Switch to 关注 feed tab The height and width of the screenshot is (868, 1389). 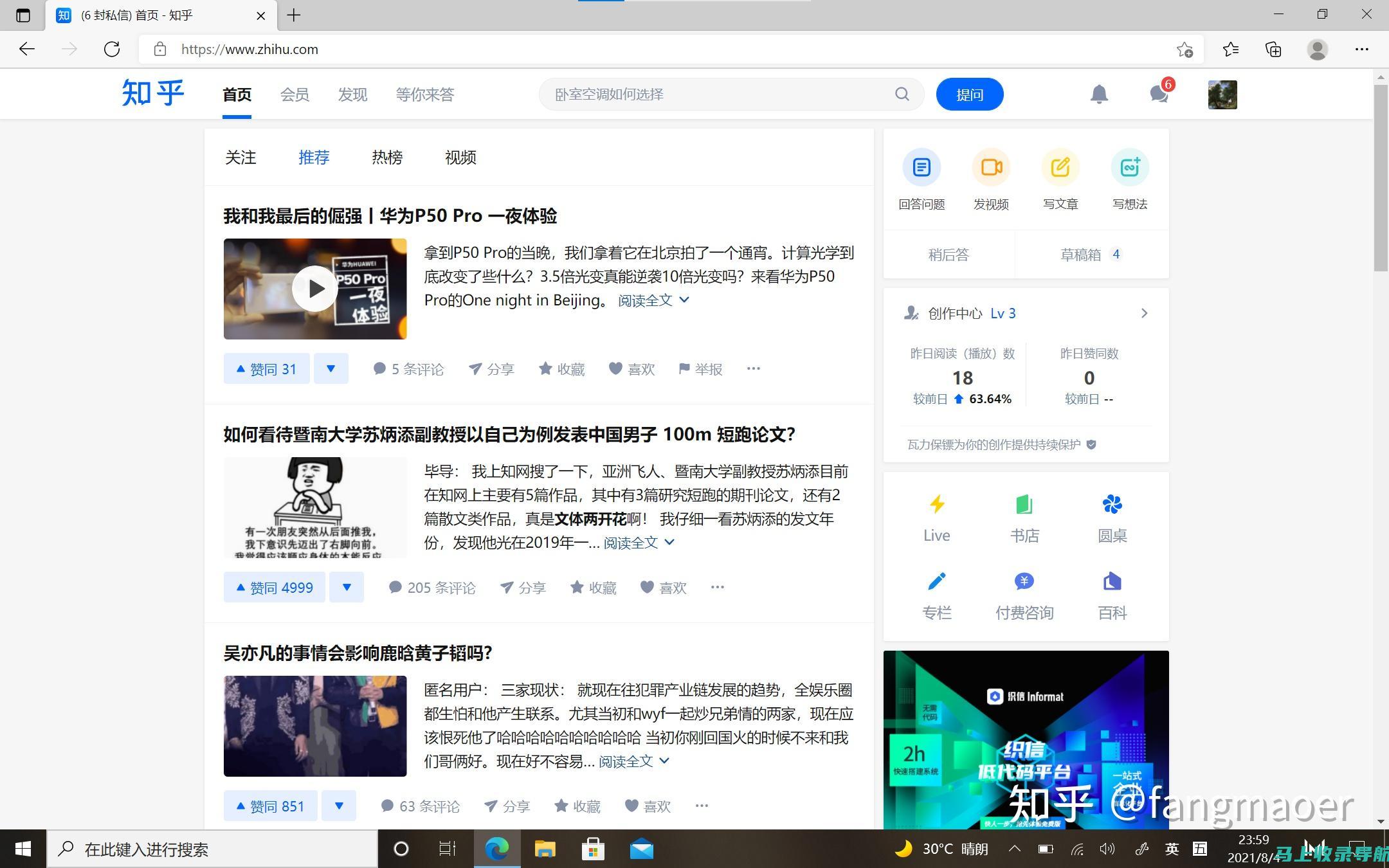pyautogui.click(x=241, y=158)
